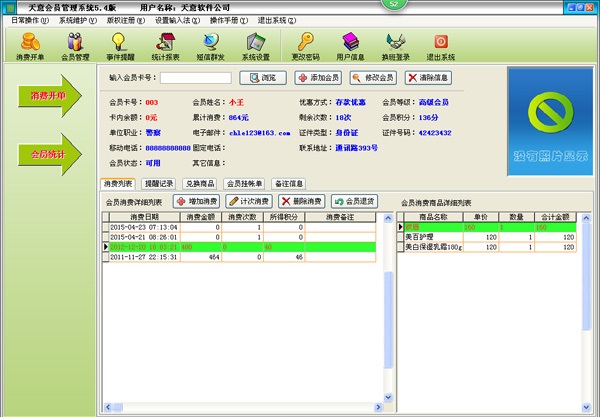Click 换班登录 handshake icon

coord(396,47)
